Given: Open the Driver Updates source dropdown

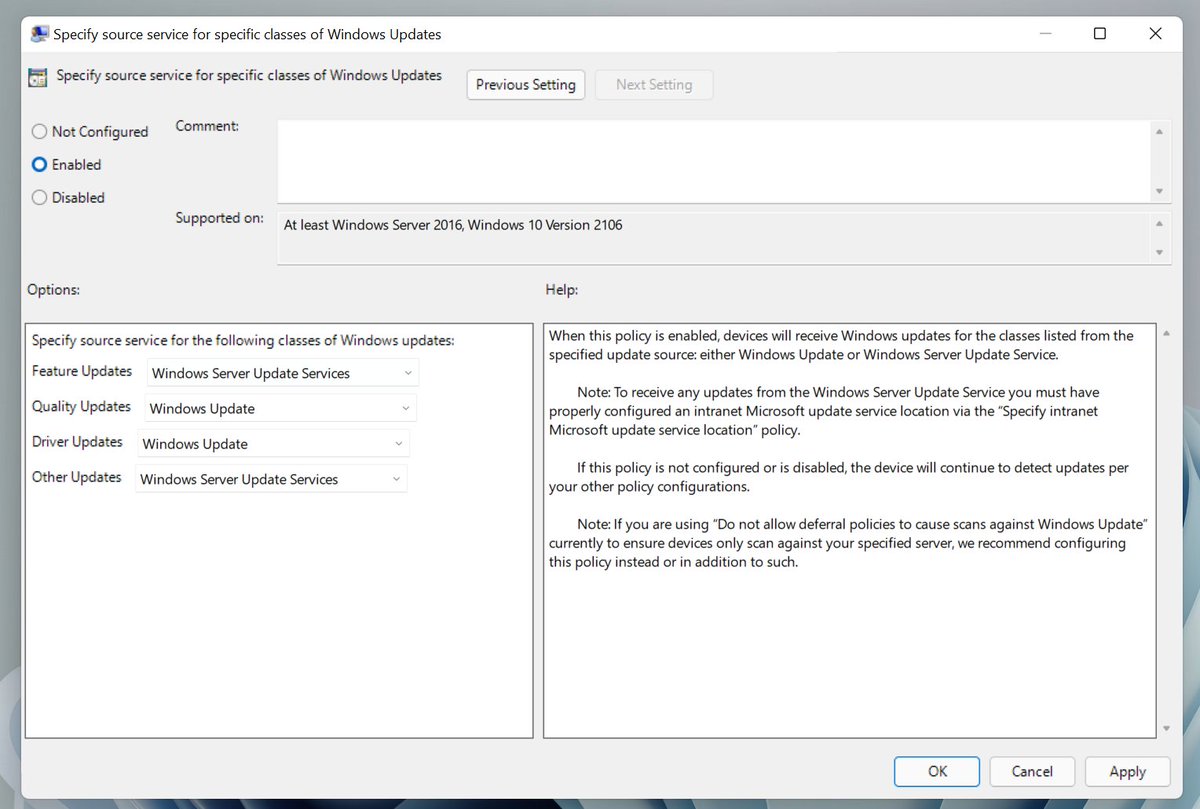Looking at the screenshot, I should [x=274, y=443].
